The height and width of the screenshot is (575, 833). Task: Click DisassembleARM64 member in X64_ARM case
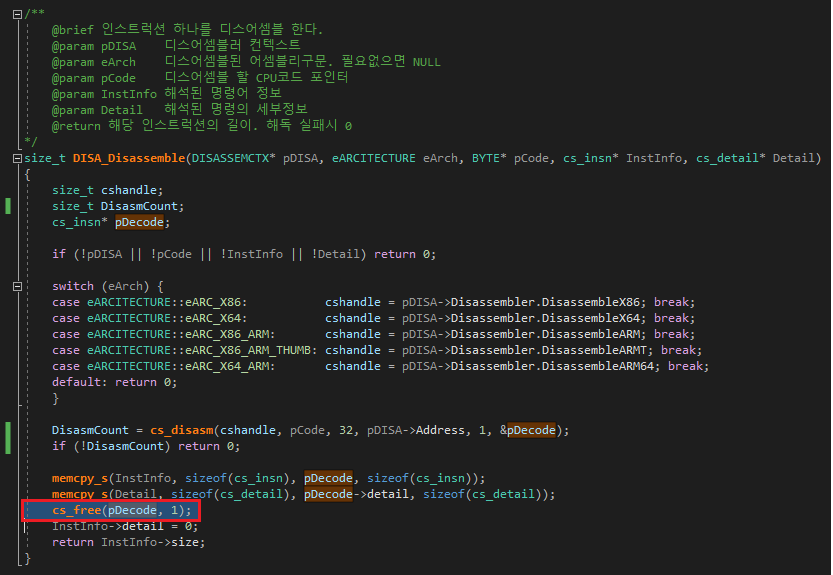pos(598,366)
